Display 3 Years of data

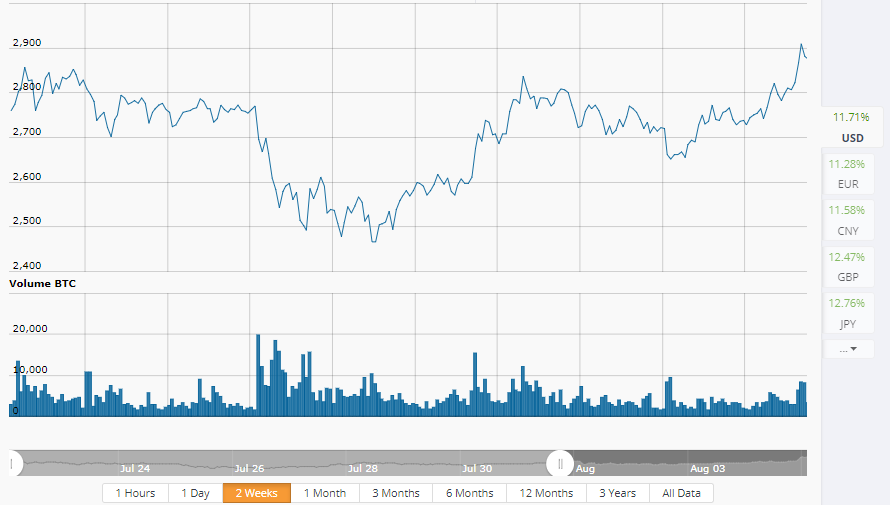(617, 493)
